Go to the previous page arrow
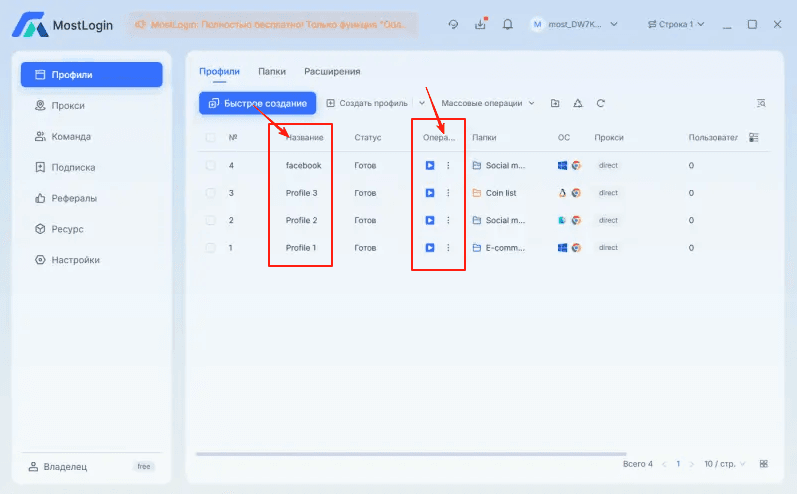Viewport: 797px width, 494px height. pos(664,464)
